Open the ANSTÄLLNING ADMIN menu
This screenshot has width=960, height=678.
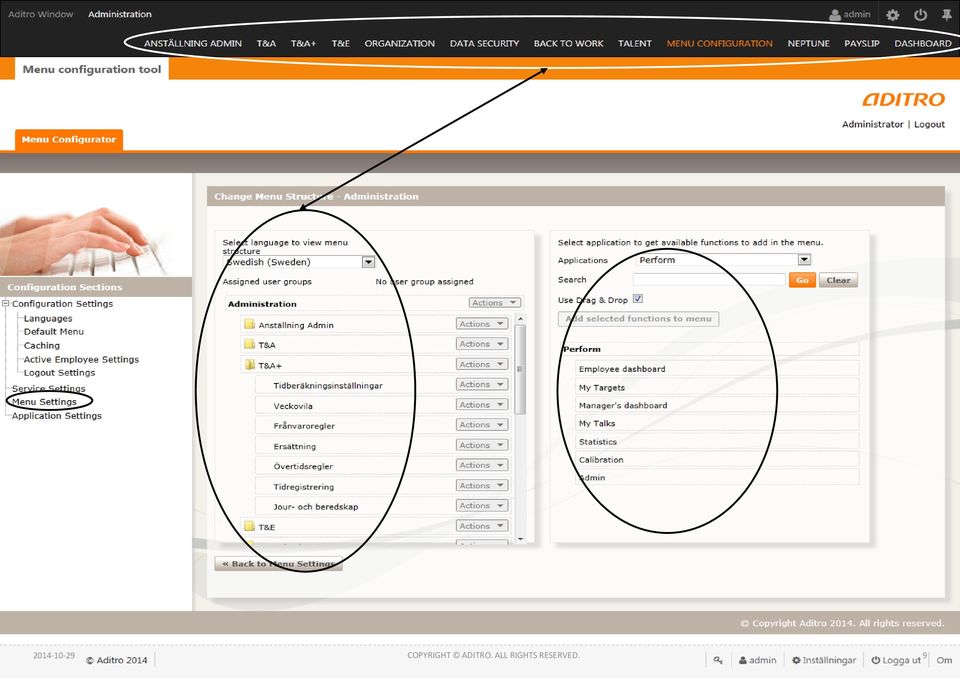[x=193, y=43]
